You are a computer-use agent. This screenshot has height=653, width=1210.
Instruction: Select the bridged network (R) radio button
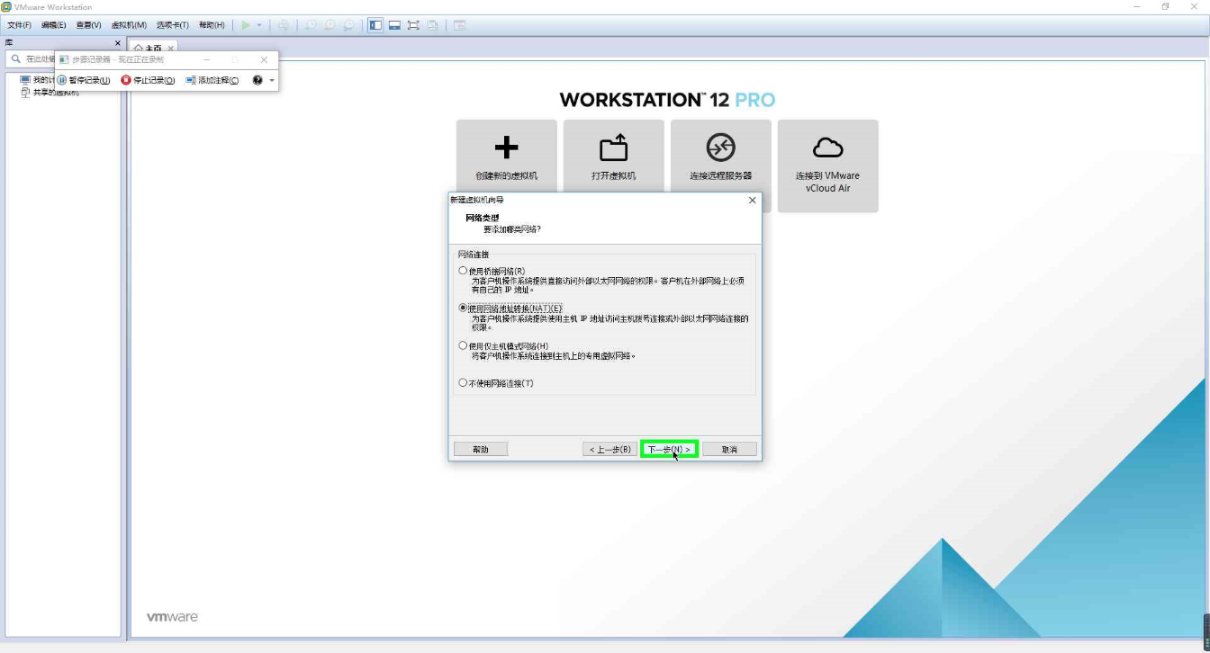(x=462, y=271)
